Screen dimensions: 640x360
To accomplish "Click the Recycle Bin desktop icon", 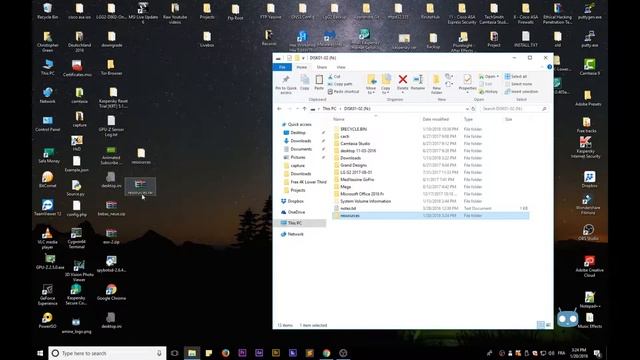I will [x=47, y=11].
